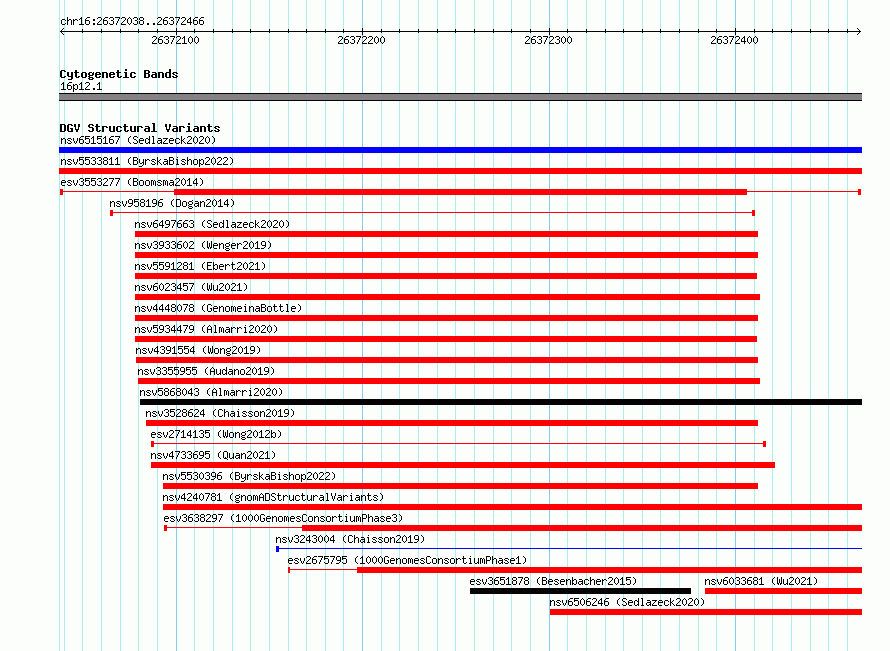Click nsv5934479 (Almarri2020) label
This screenshot has width=890, height=651.
[x=206, y=329]
